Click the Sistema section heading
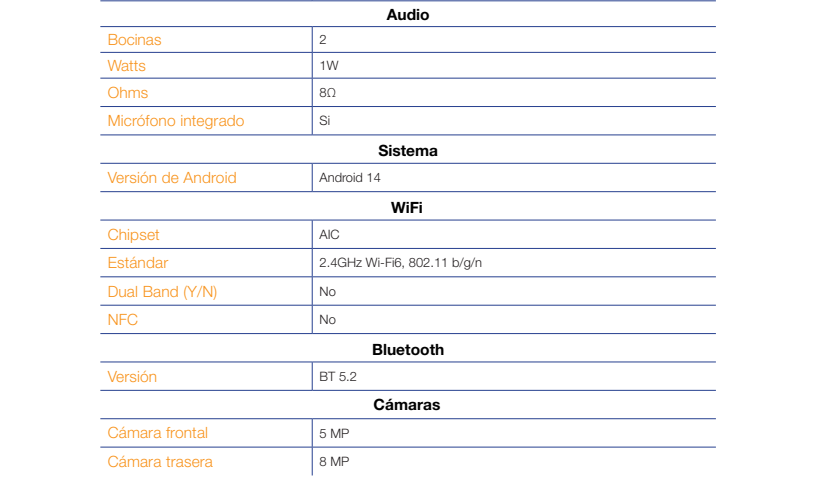813x495 pixels. [x=408, y=151]
